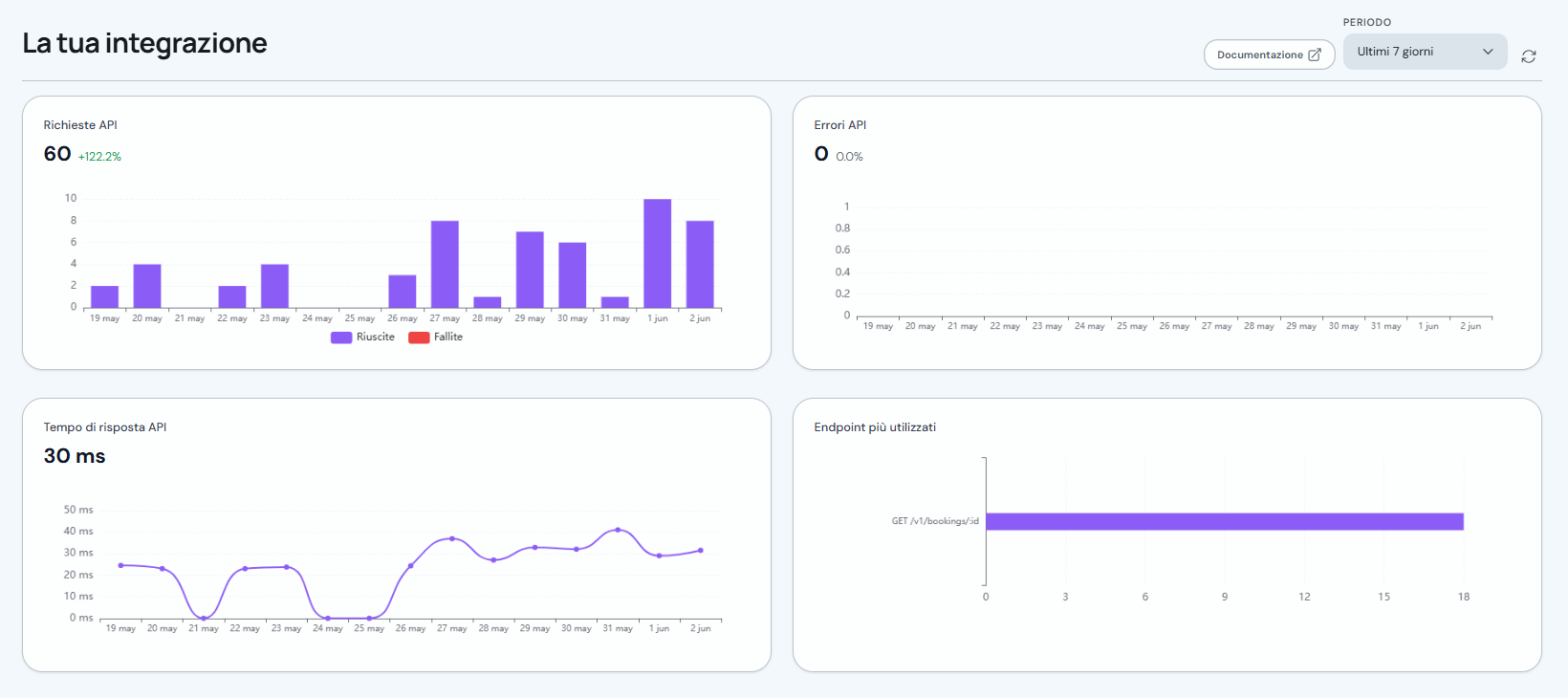
Task: Click the 19 may point on response time line
Action: [x=120, y=565]
